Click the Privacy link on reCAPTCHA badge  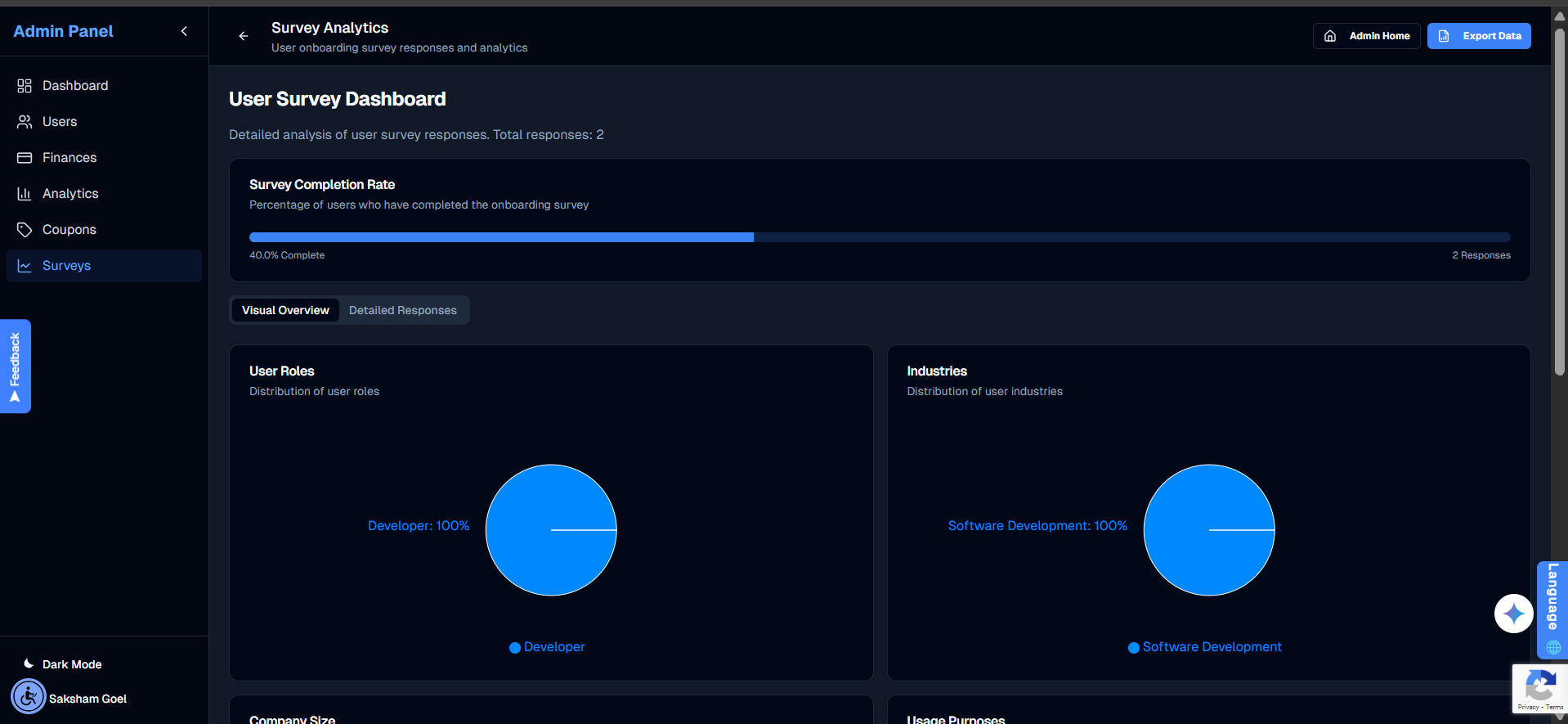[x=1528, y=707]
